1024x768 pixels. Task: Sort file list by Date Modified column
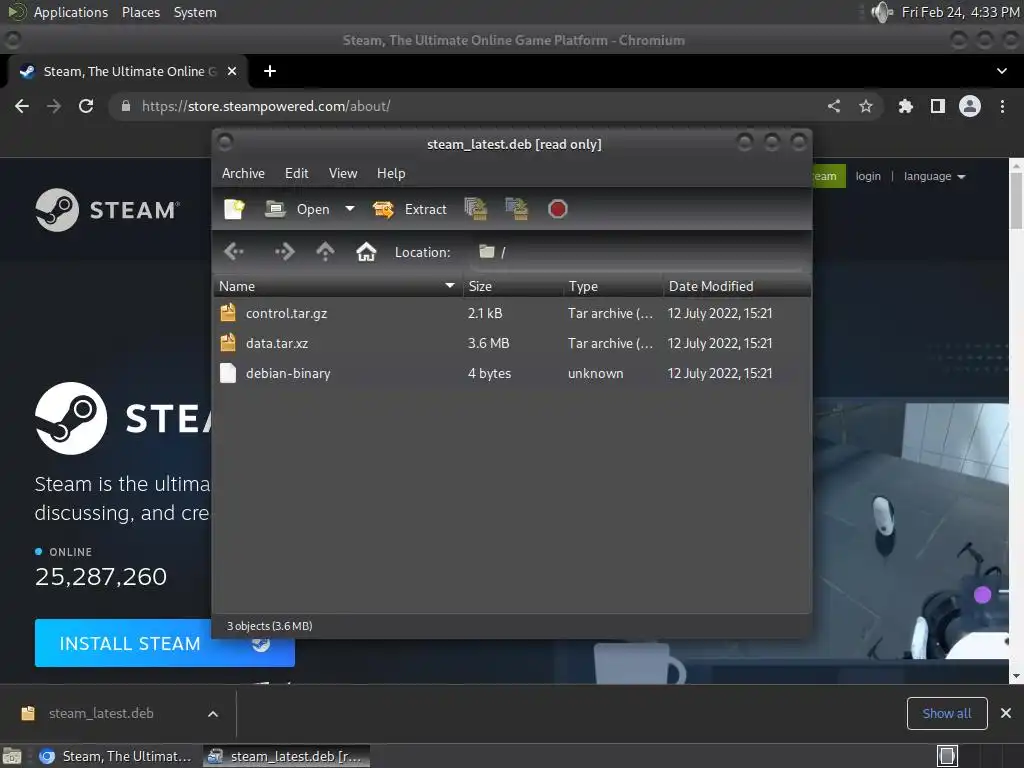pyautogui.click(x=737, y=286)
